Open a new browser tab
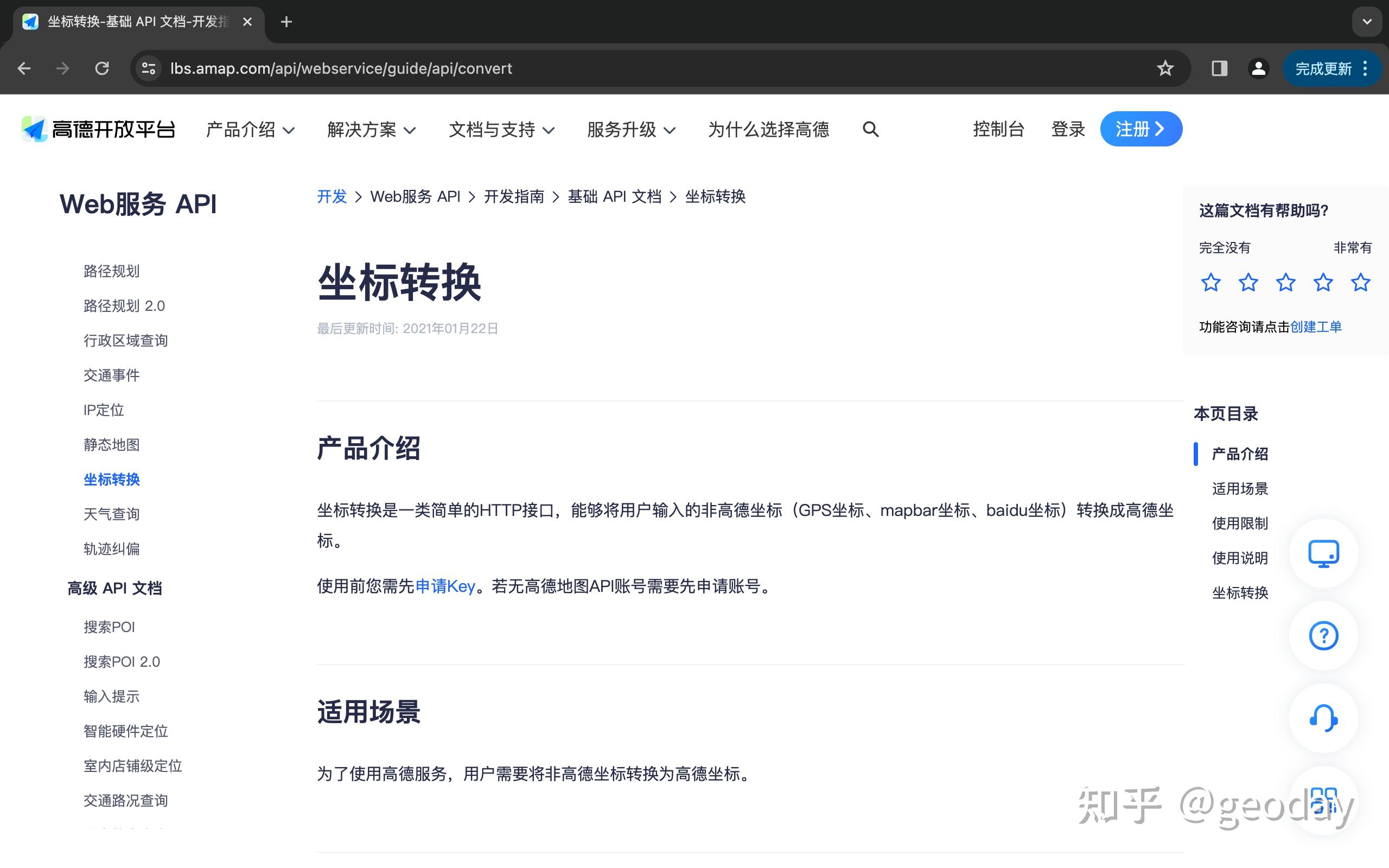 (x=286, y=22)
